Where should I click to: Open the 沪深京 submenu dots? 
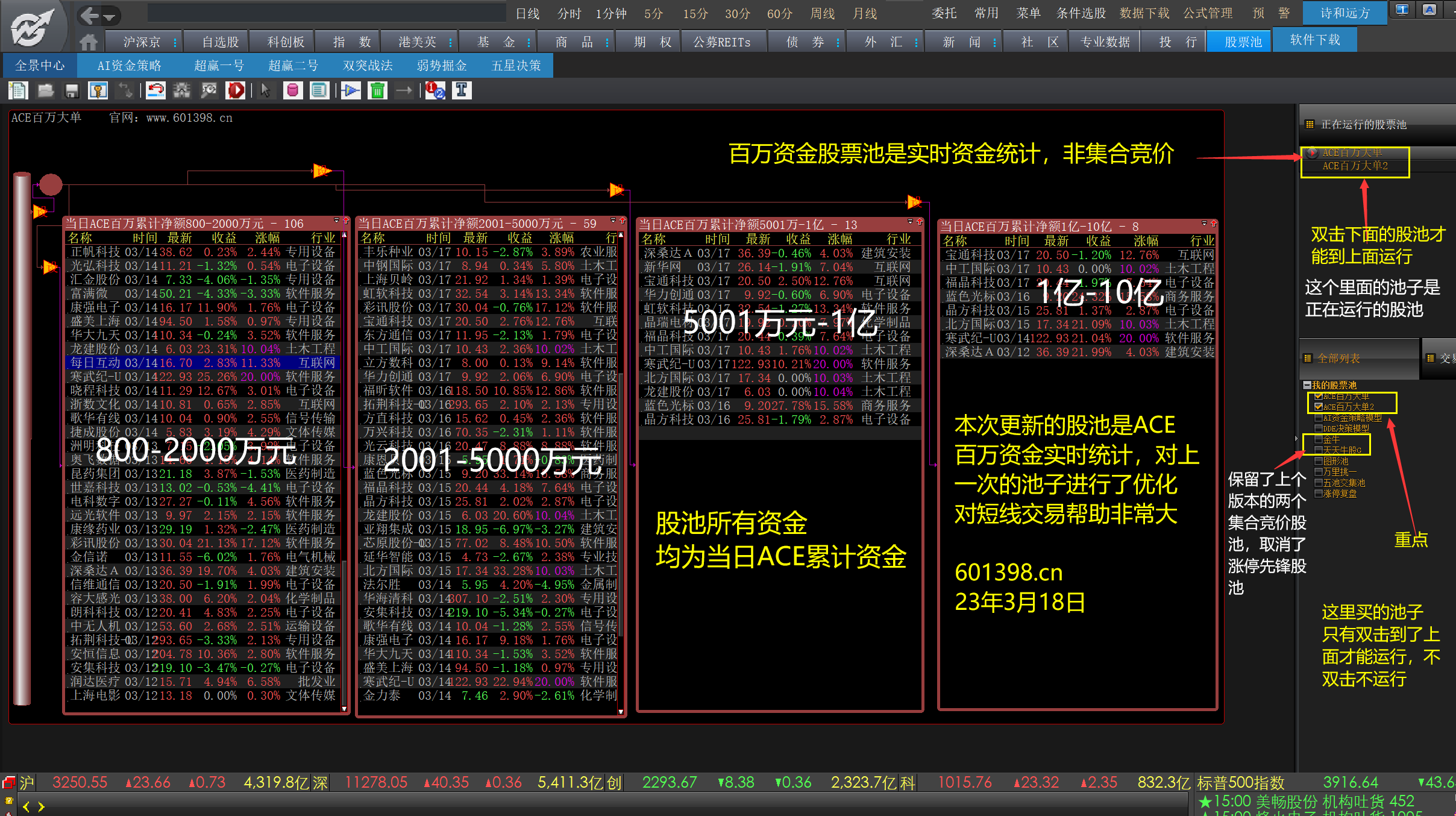(175, 42)
